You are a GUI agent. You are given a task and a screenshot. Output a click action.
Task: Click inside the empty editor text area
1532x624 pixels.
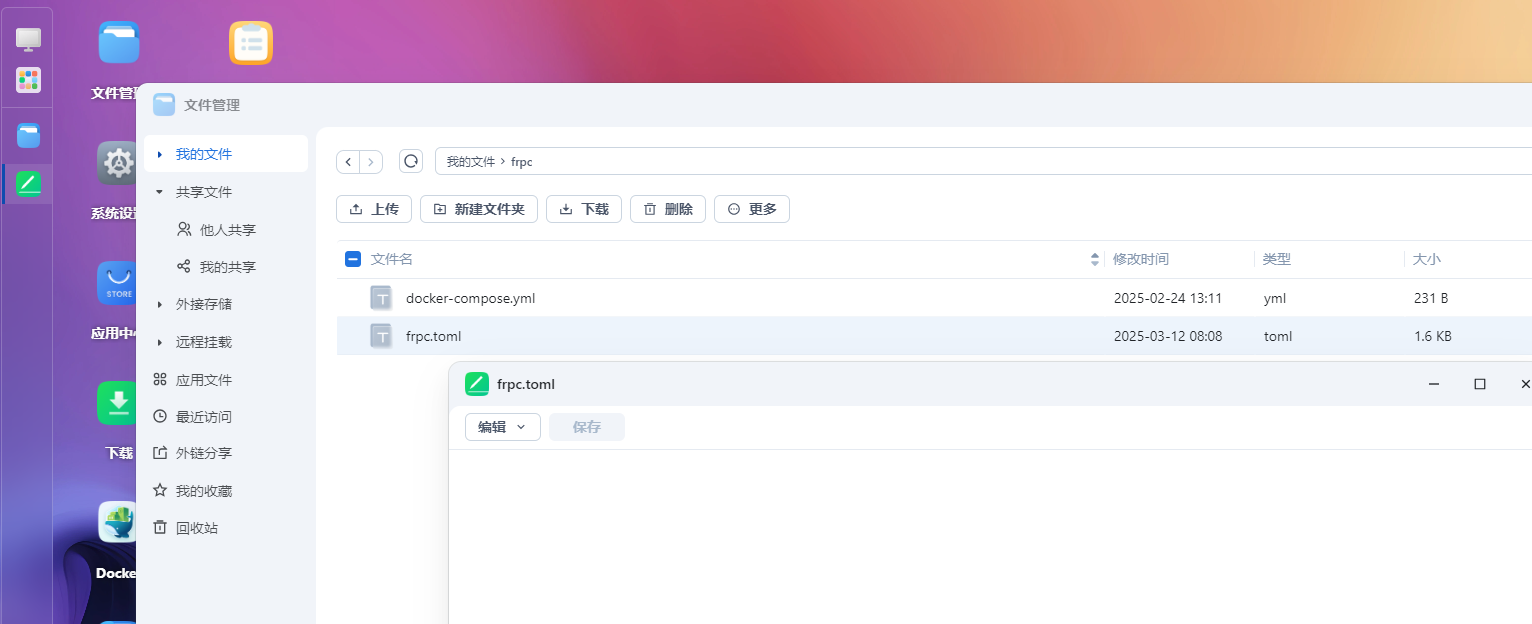click(x=990, y=537)
